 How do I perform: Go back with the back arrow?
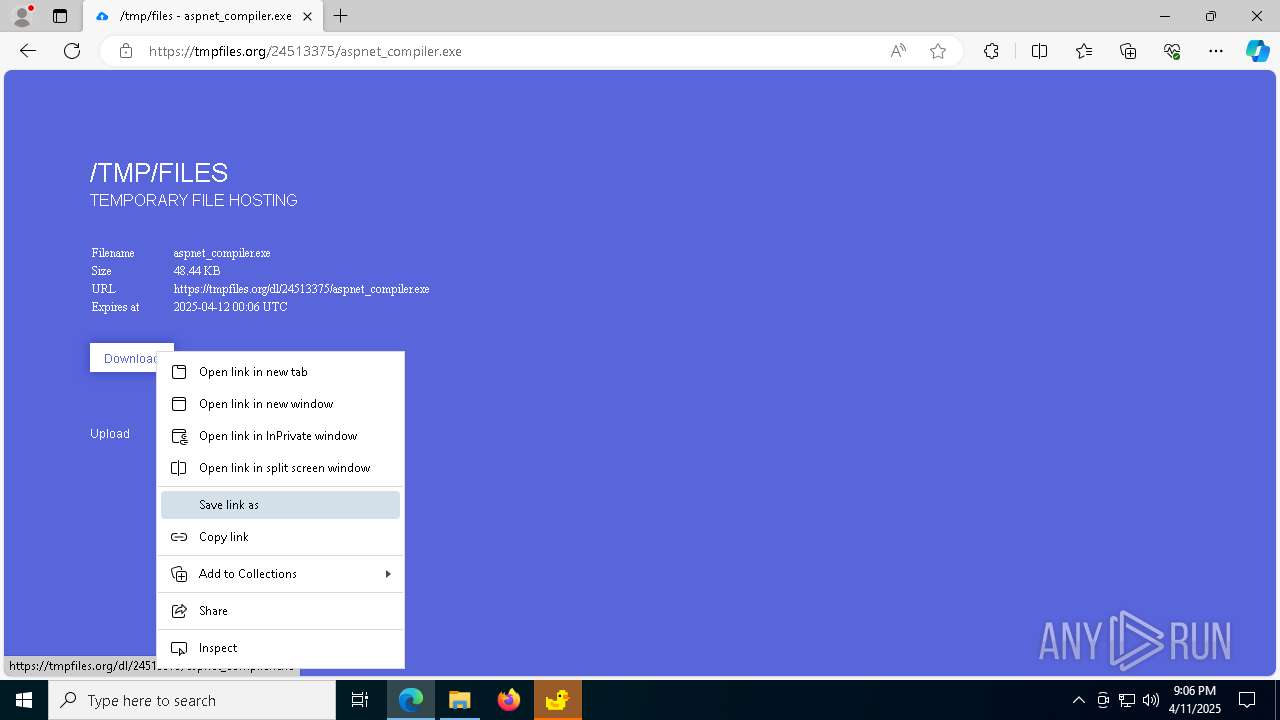28,51
